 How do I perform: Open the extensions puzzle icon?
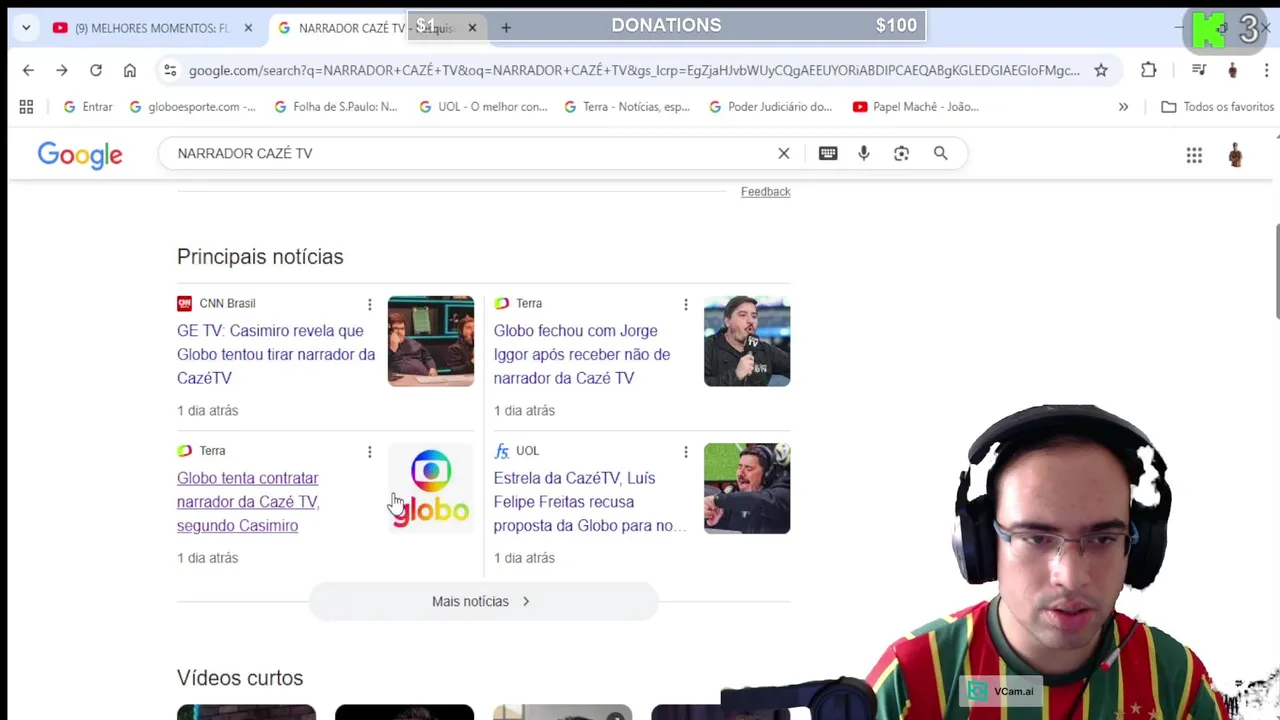click(1148, 70)
